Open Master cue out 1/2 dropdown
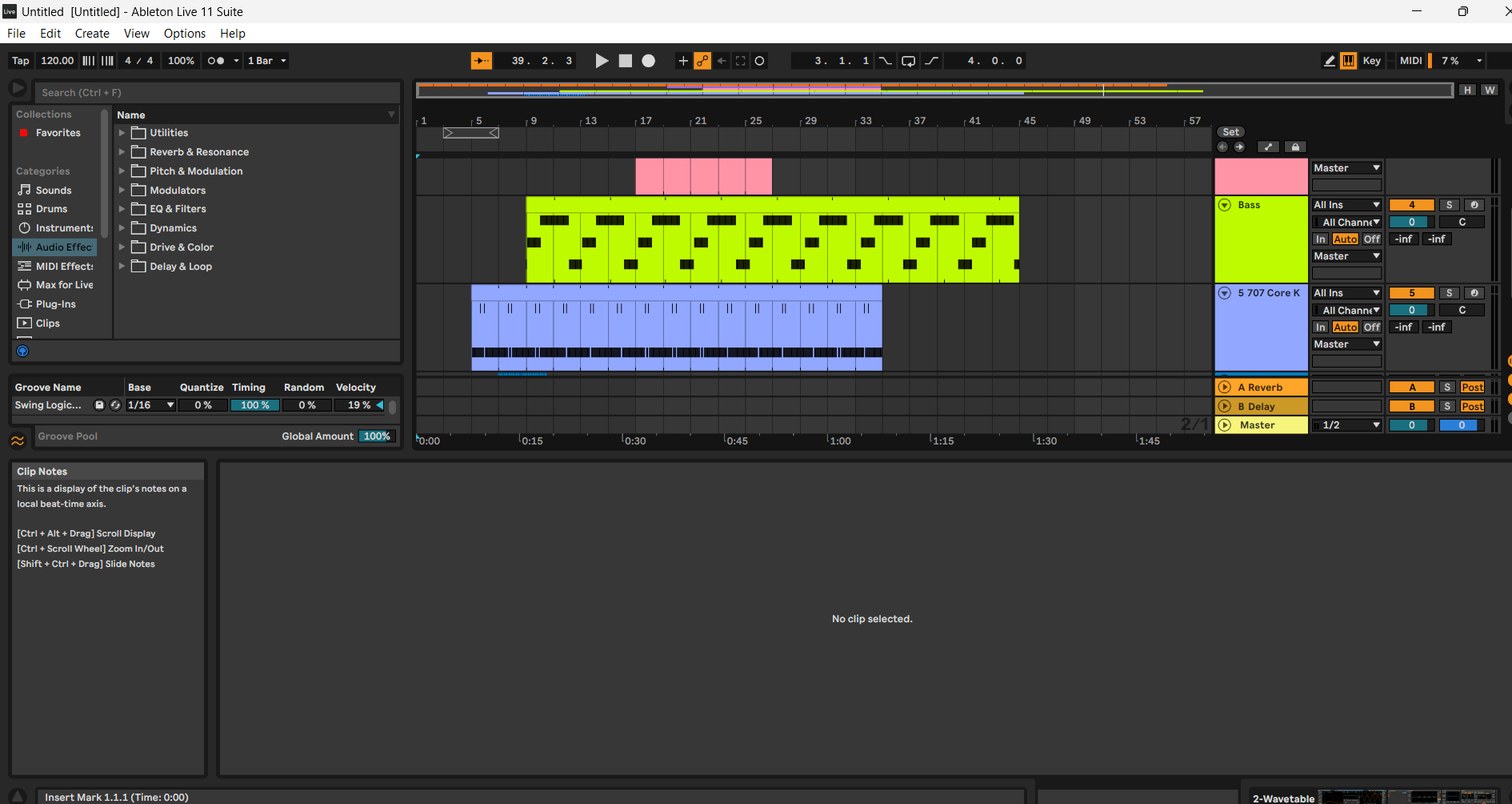Image resolution: width=1512 pixels, height=804 pixels. [x=1346, y=425]
